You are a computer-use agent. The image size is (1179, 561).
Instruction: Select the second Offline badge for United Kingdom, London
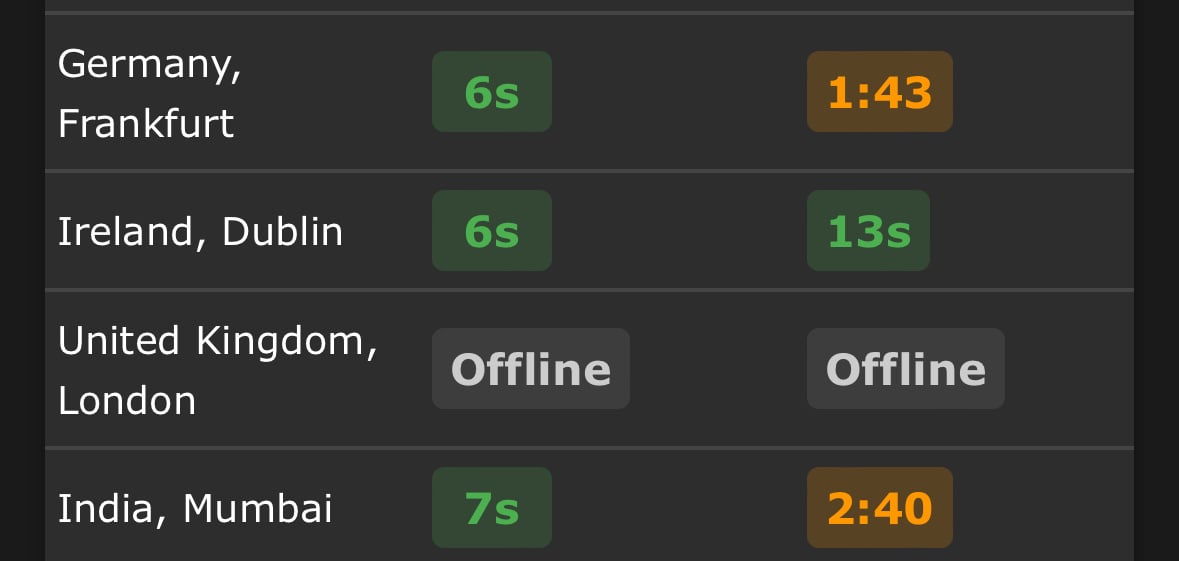coord(906,368)
